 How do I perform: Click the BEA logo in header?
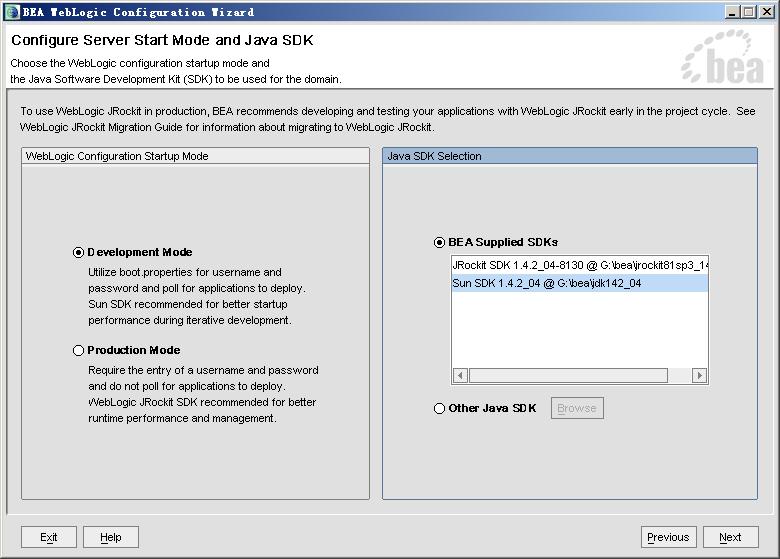(x=722, y=57)
